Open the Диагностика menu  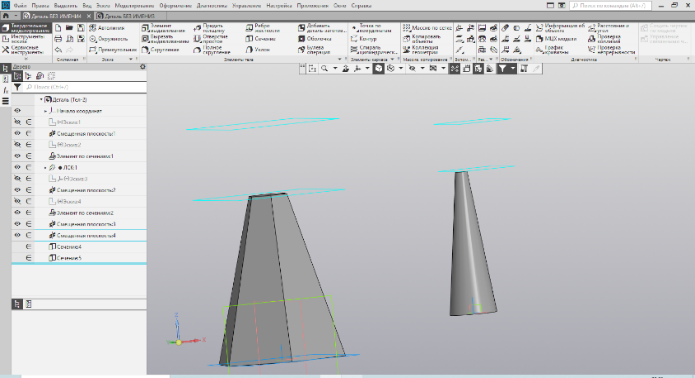(211, 6)
